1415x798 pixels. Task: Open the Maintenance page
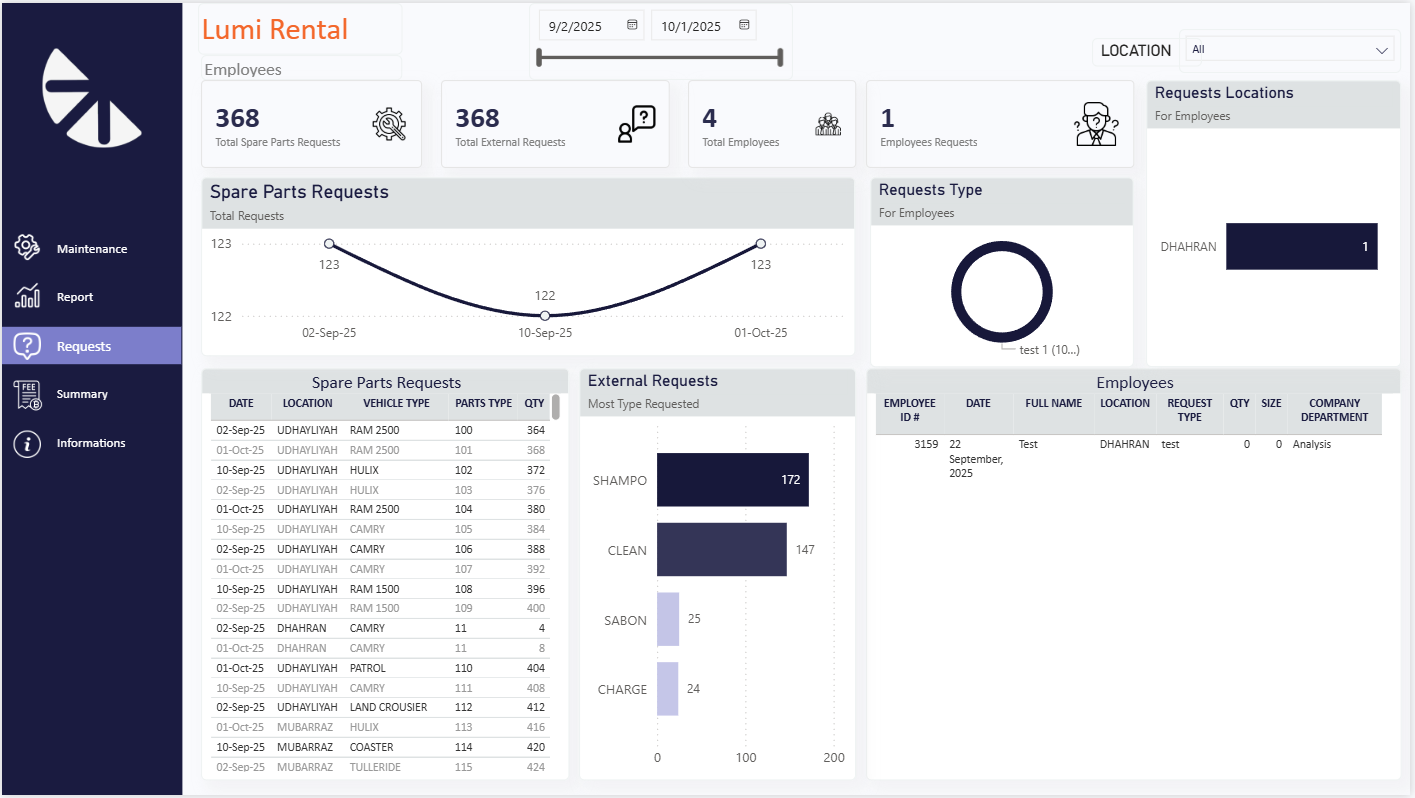tap(91, 249)
